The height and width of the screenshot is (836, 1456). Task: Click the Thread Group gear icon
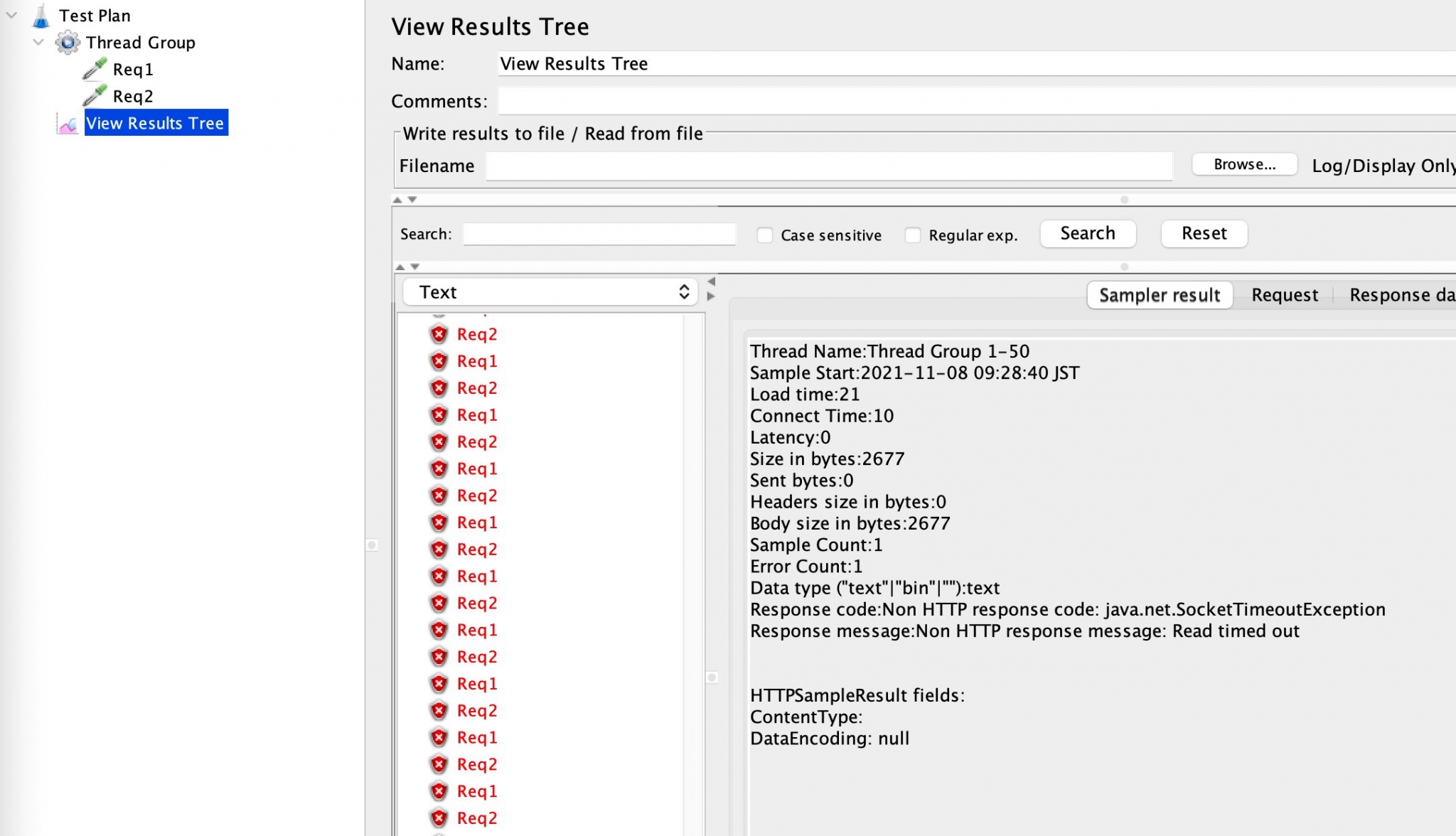coord(68,42)
